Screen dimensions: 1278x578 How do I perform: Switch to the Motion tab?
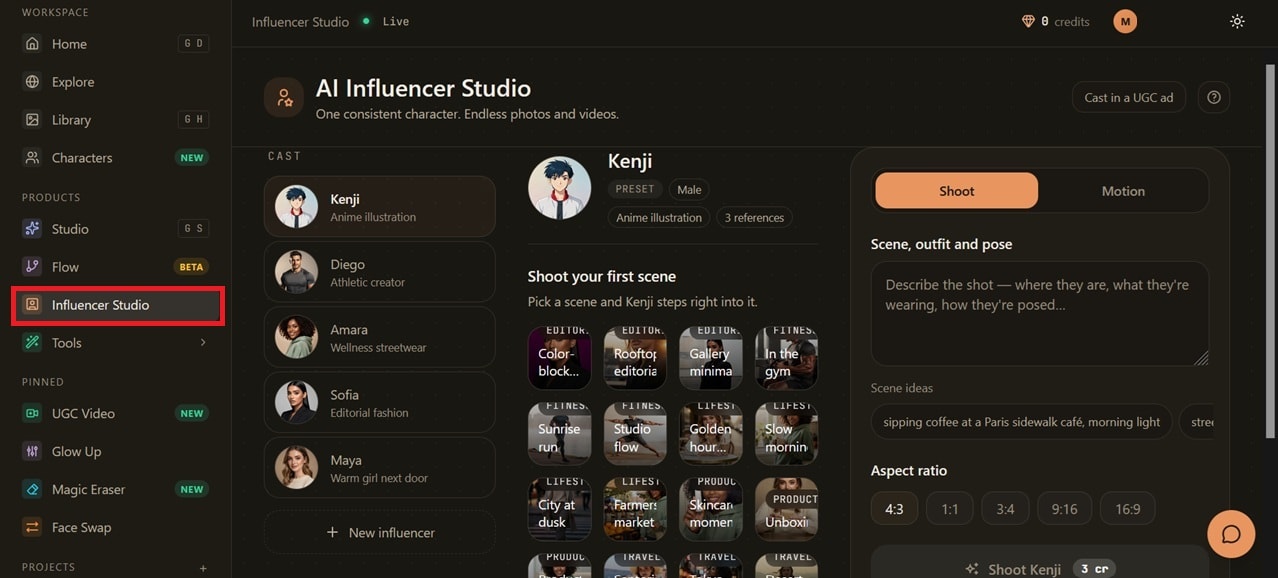pos(1123,191)
